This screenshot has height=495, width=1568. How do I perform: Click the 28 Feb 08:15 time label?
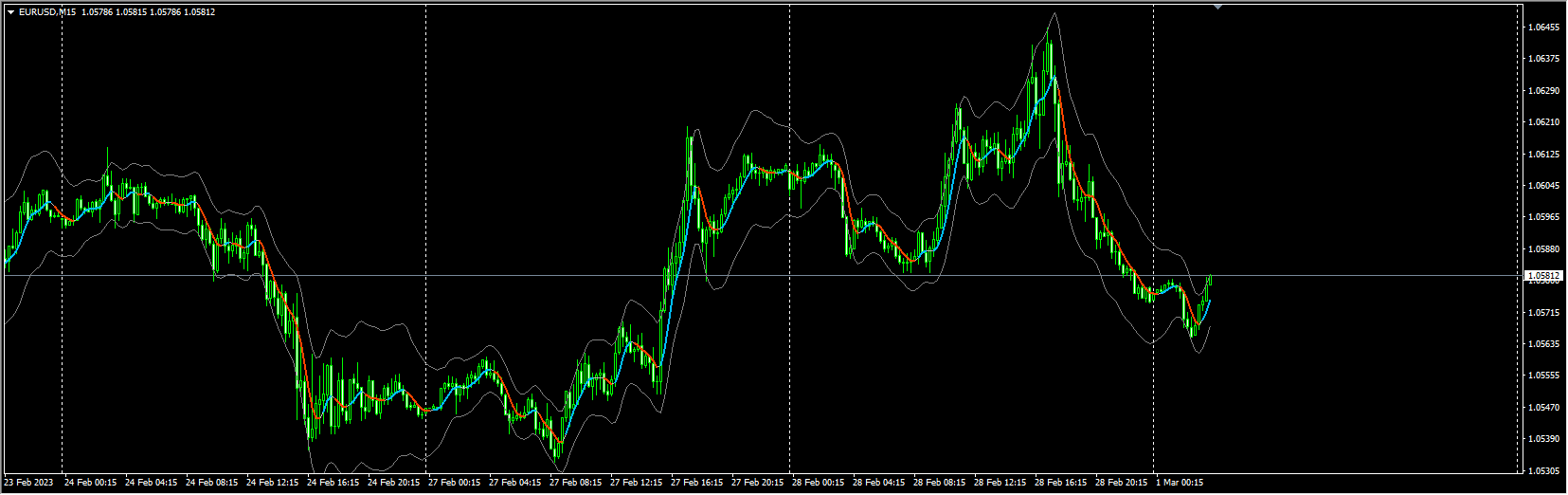click(x=940, y=483)
